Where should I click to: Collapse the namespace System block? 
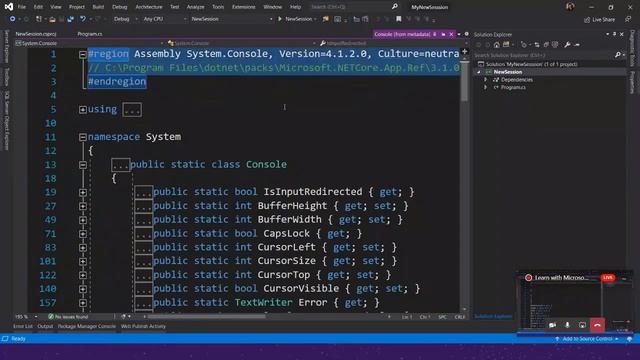click(x=82, y=137)
